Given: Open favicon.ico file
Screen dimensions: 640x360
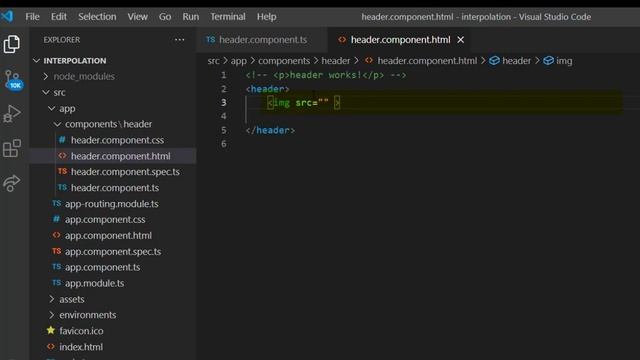Looking at the screenshot, I should click(x=81, y=331).
